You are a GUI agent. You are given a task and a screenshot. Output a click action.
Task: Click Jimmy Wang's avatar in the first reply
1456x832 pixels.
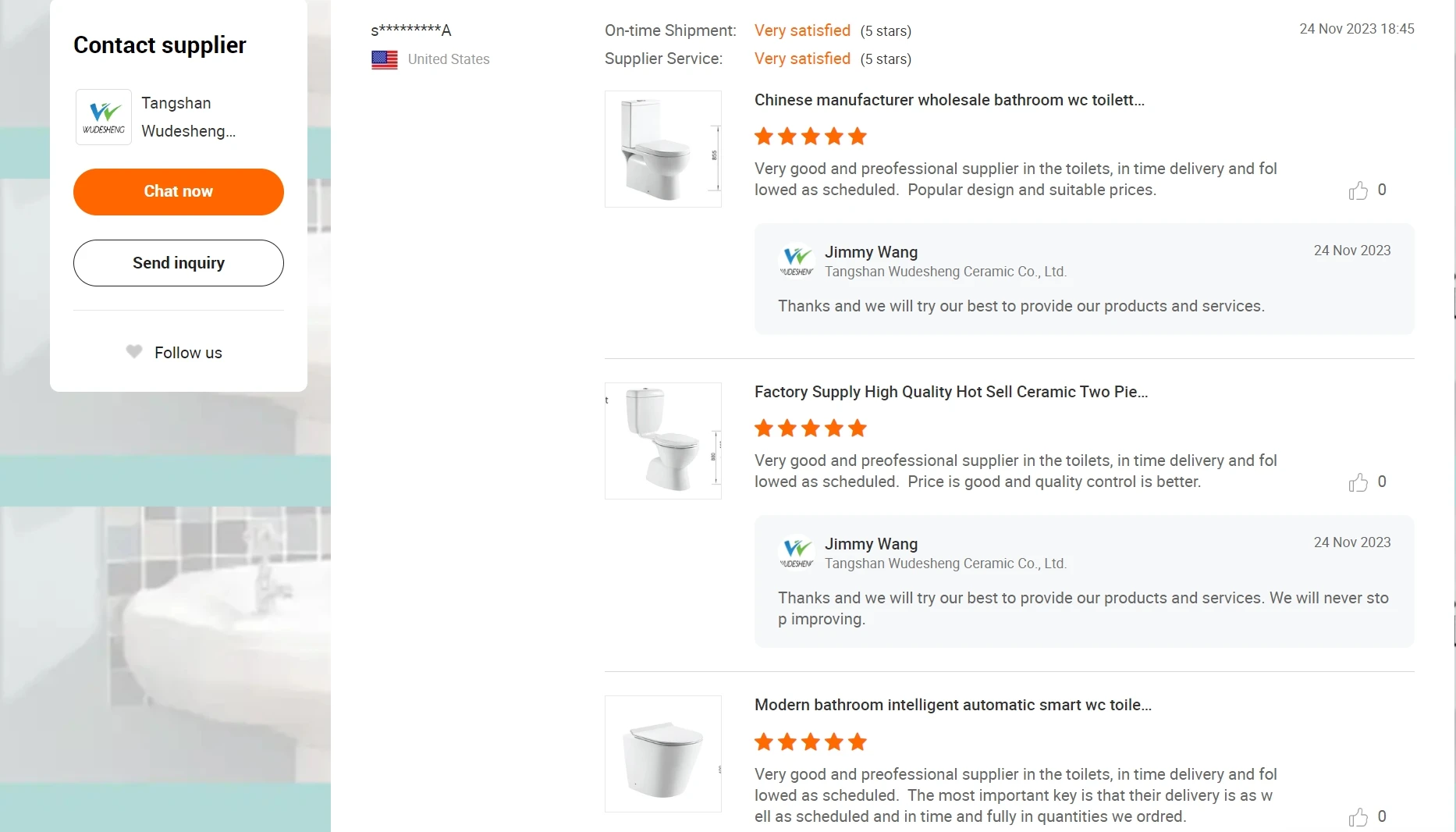797,261
